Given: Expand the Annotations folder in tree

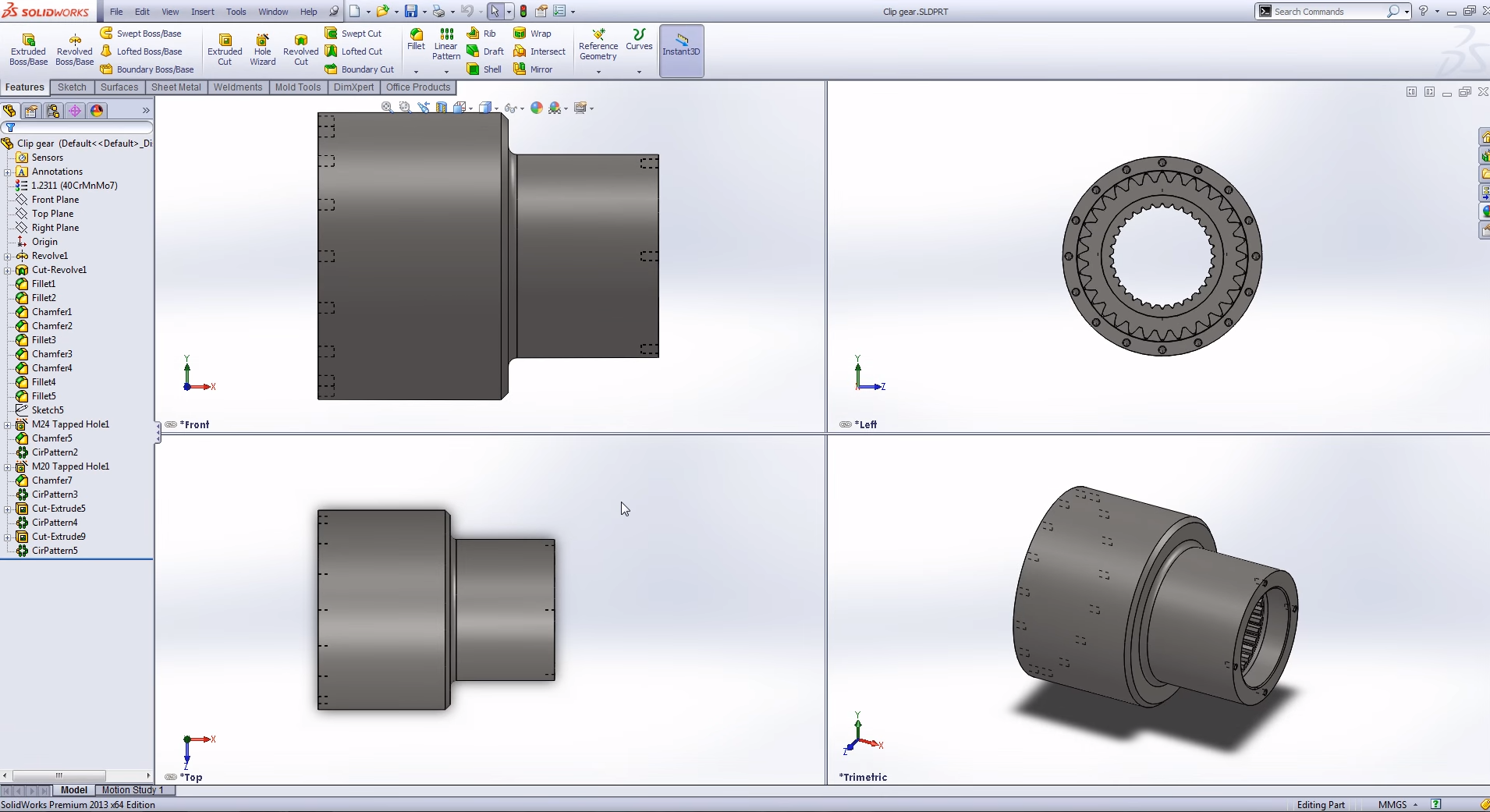Looking at the screenshot, I should (8, 172).
